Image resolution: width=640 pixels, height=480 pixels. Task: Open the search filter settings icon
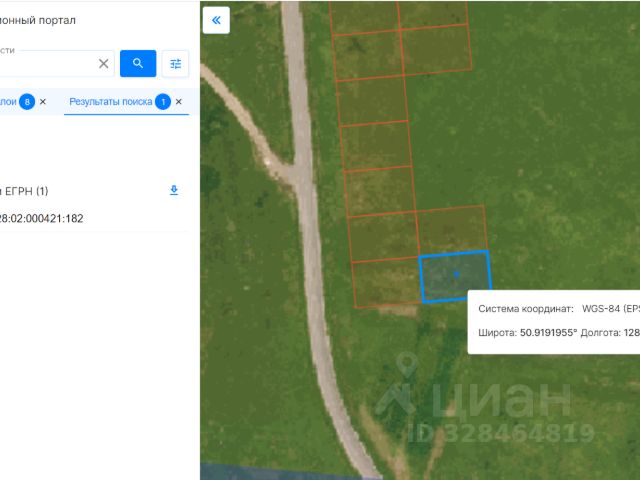point(176,64)
